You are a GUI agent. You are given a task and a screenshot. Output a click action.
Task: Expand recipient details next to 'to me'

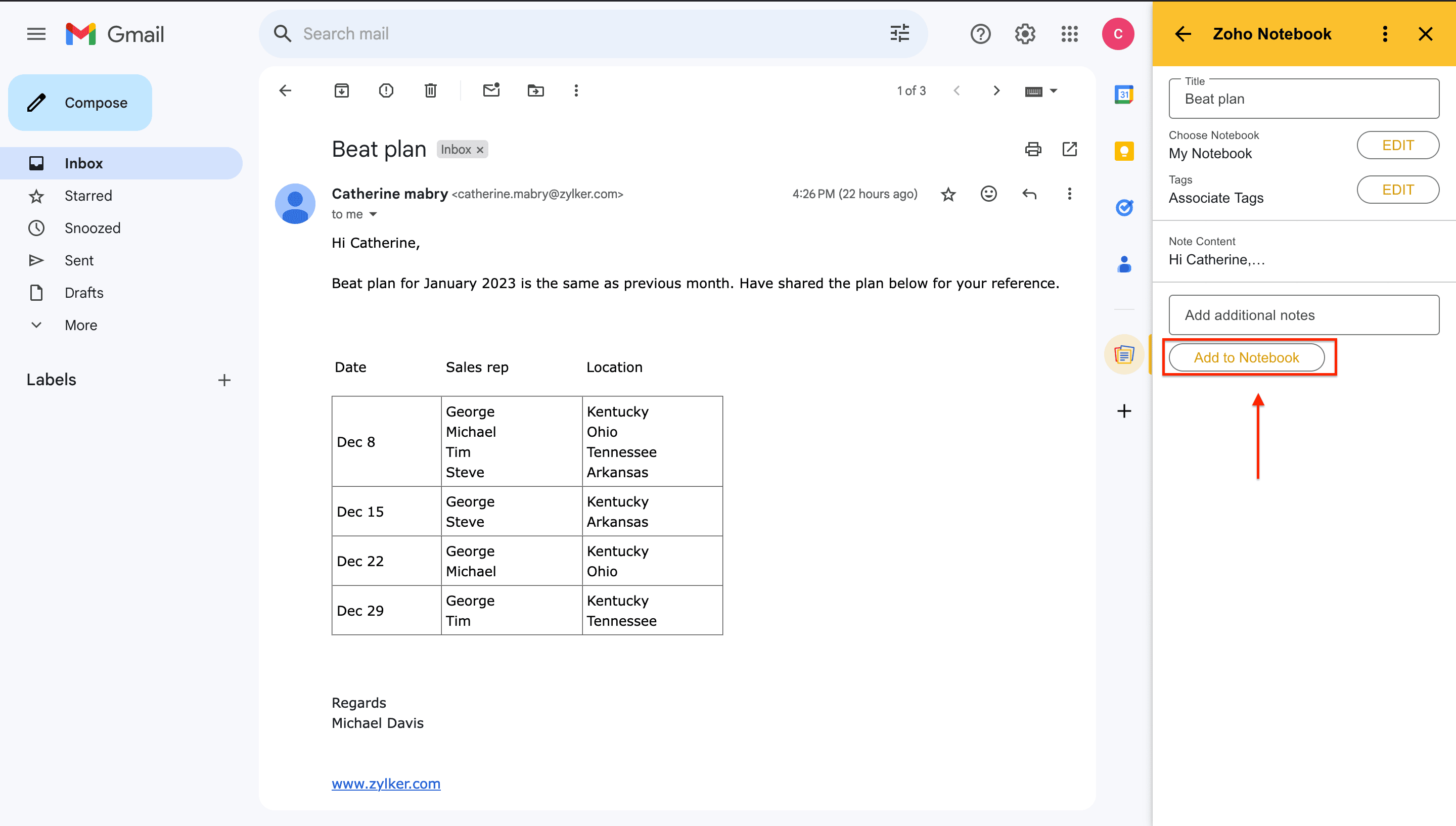[x=373, y=214]
